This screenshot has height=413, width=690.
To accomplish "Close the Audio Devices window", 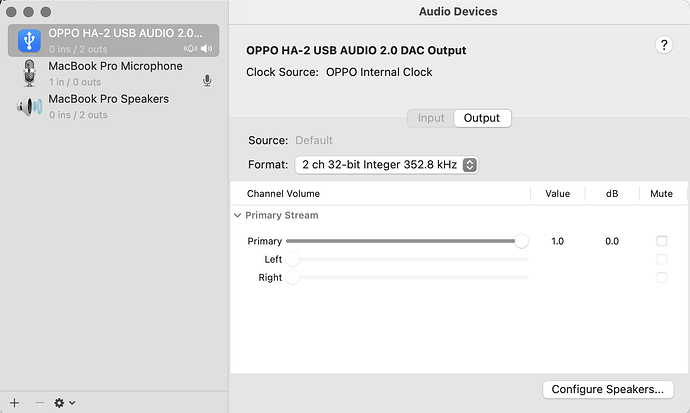I will pos(11,12).
